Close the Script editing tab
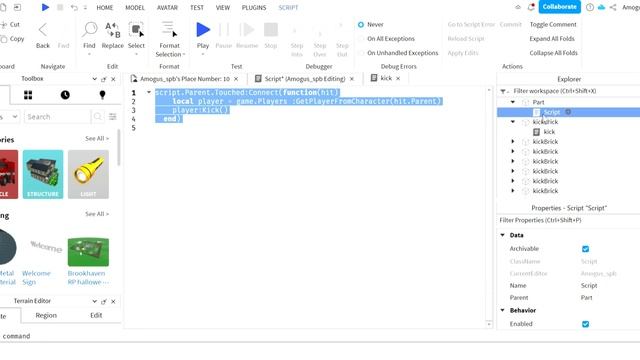The height and width of the screenshot is (360, 640). [352, 79]
